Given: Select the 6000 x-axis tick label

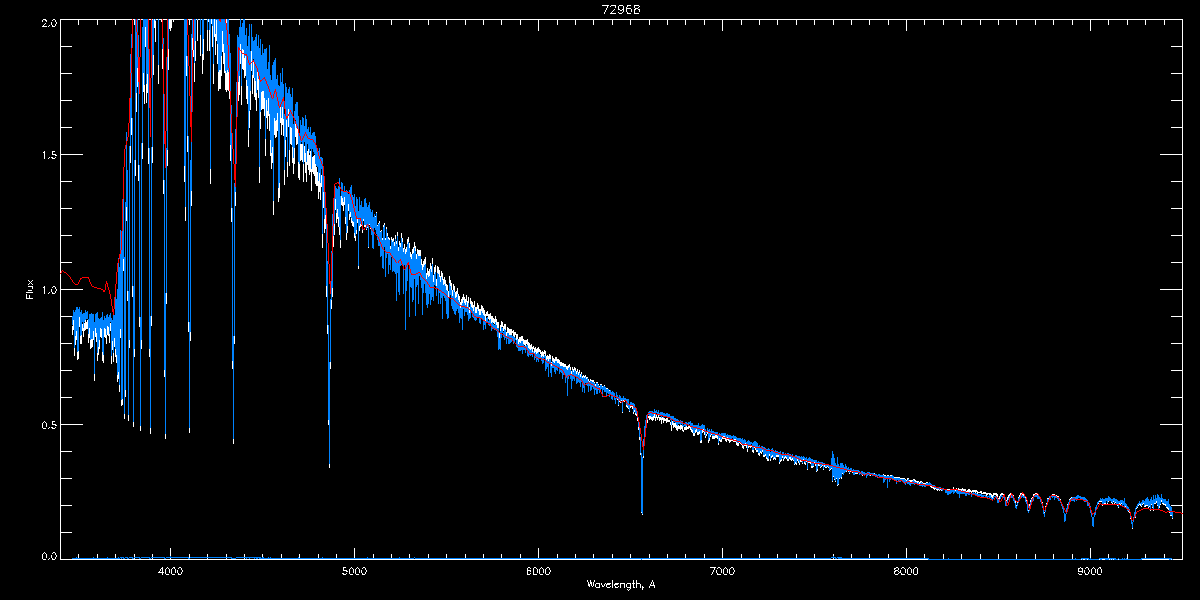Looking at the screenshot, I should click(538, 571).
